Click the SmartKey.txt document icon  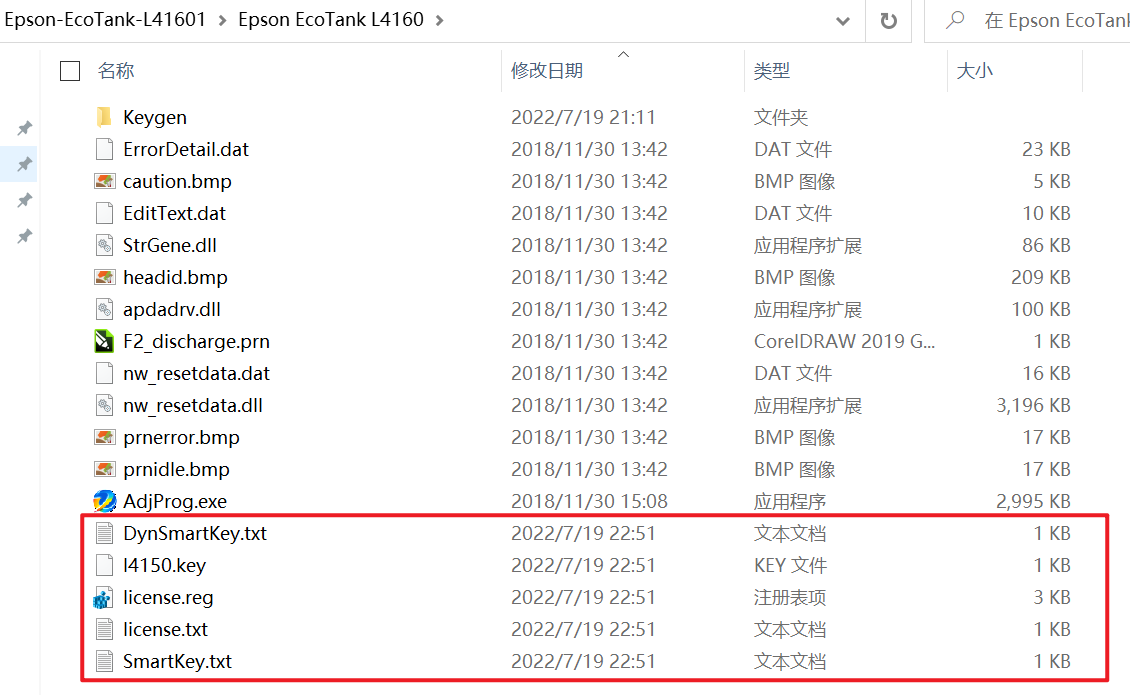104,661
